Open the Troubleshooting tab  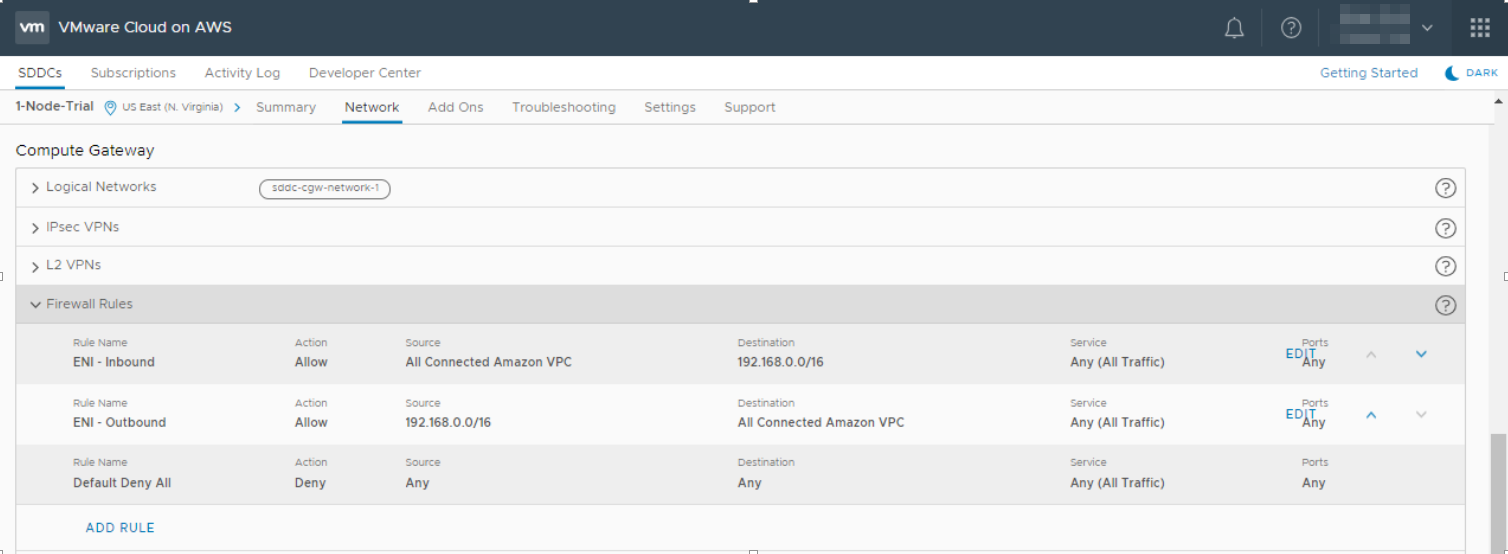564,107
